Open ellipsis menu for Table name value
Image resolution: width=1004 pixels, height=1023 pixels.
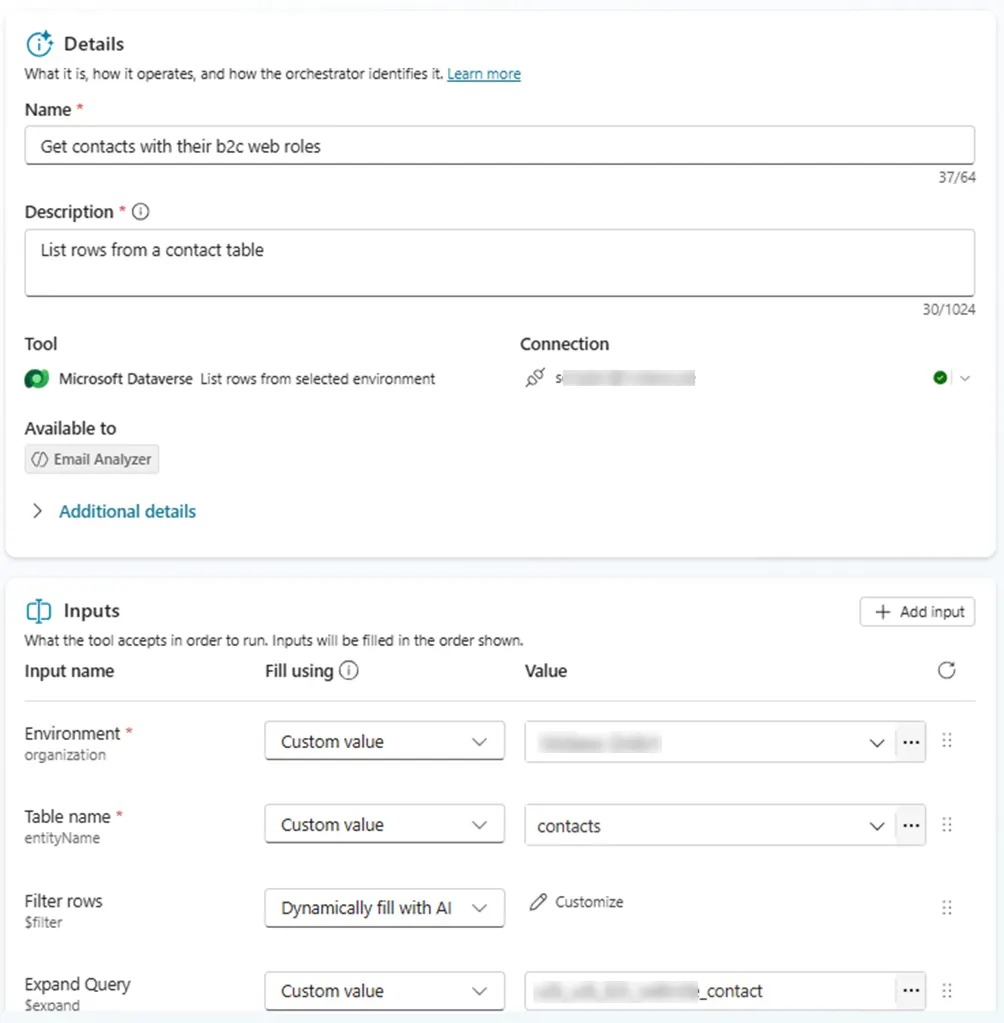pyautogui.click(x=910, y=826)
